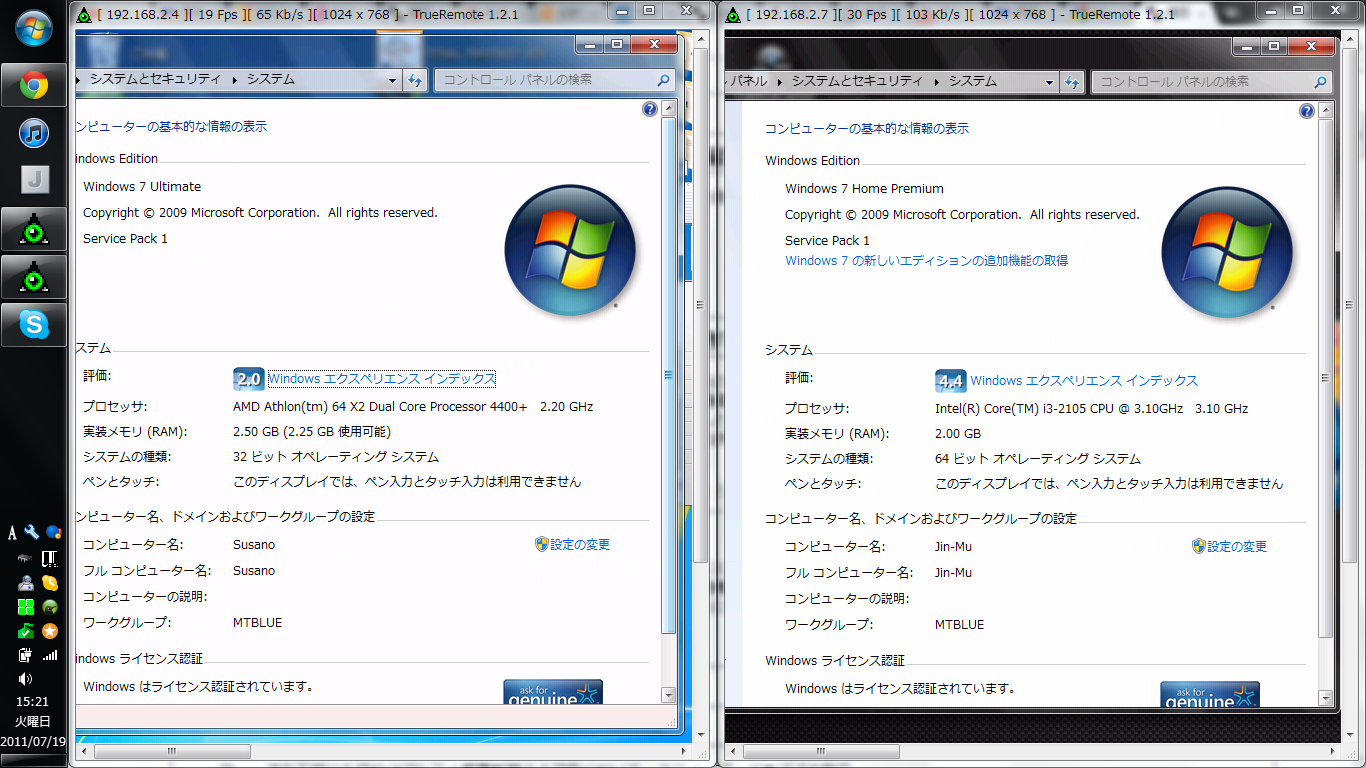Open the volume speaker tray icon
1366x768 pixels.
point(26,679)
